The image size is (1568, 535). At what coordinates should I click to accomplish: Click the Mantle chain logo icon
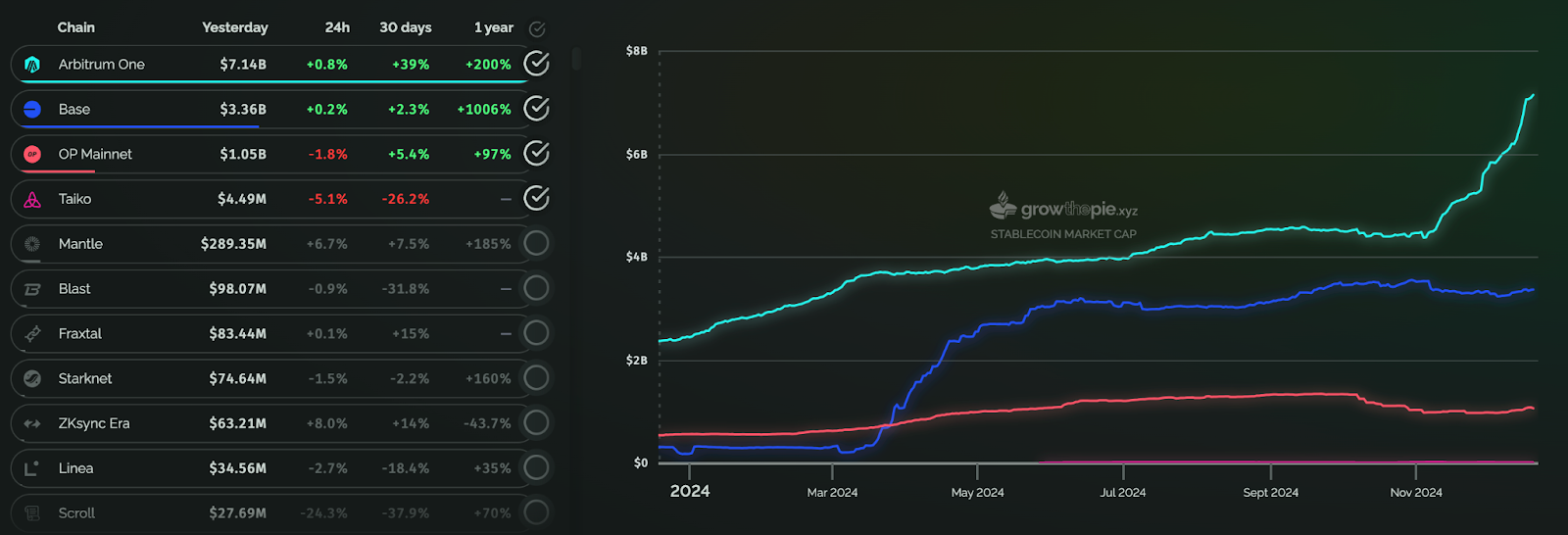[32, 244]
